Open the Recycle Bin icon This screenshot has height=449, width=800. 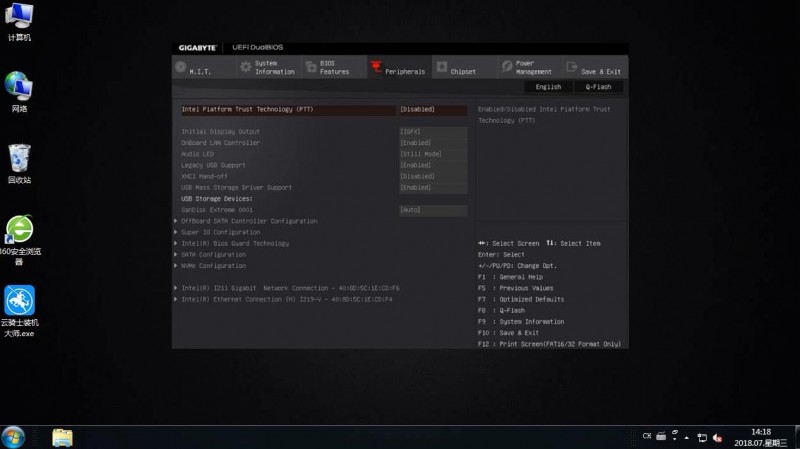point(19,164)
